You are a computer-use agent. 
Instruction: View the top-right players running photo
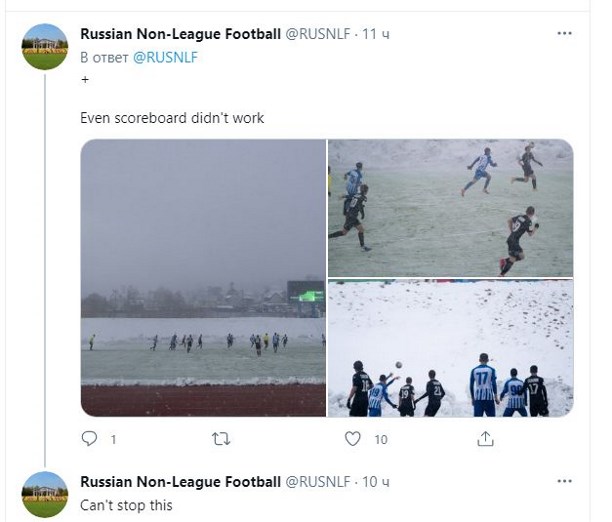450,207
